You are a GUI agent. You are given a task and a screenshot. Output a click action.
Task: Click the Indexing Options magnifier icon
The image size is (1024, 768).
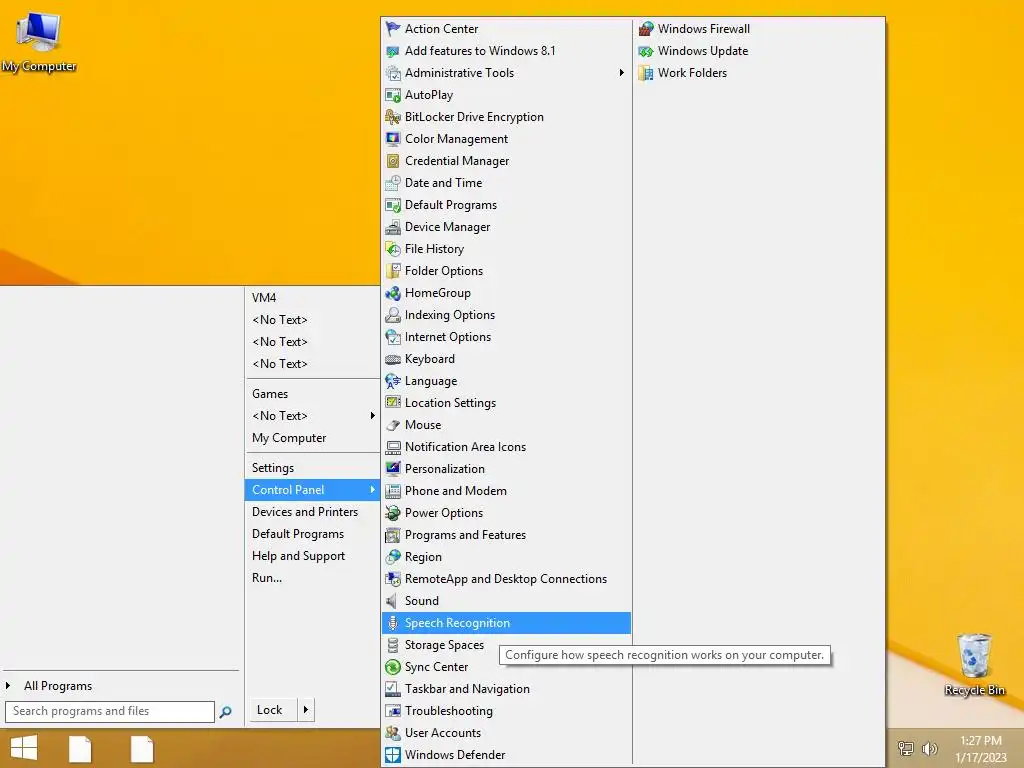pos(392,315)
